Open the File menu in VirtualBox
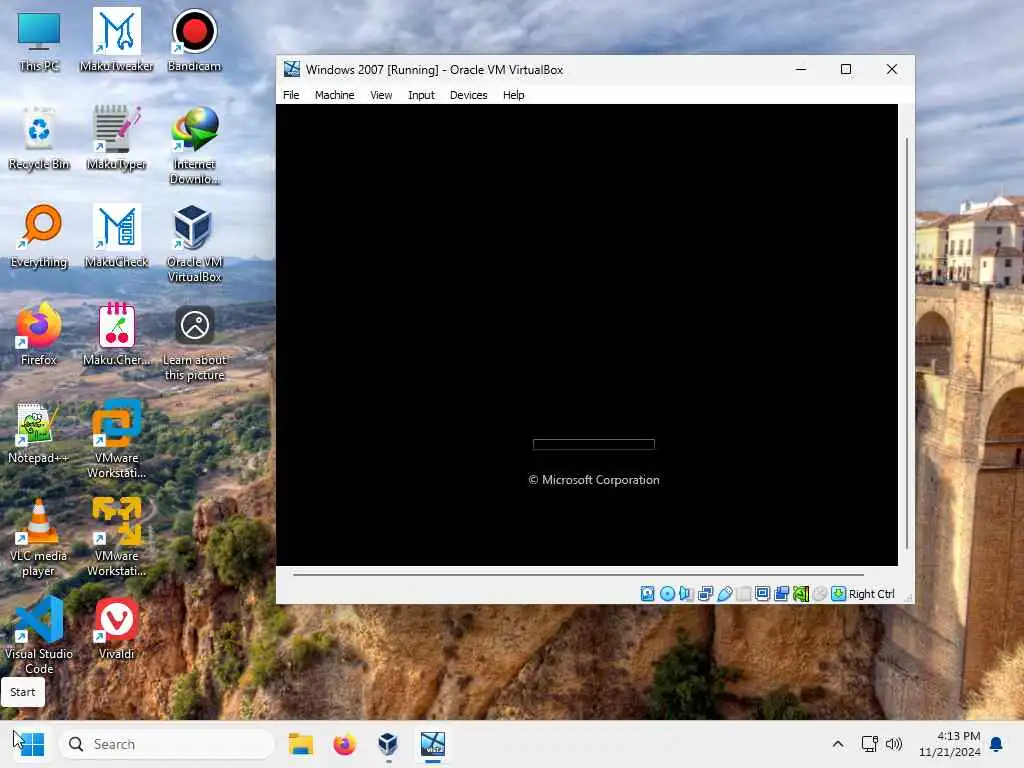Image resolution: width=1024 pixels, height=768 pixels. (x=291, y=95)
